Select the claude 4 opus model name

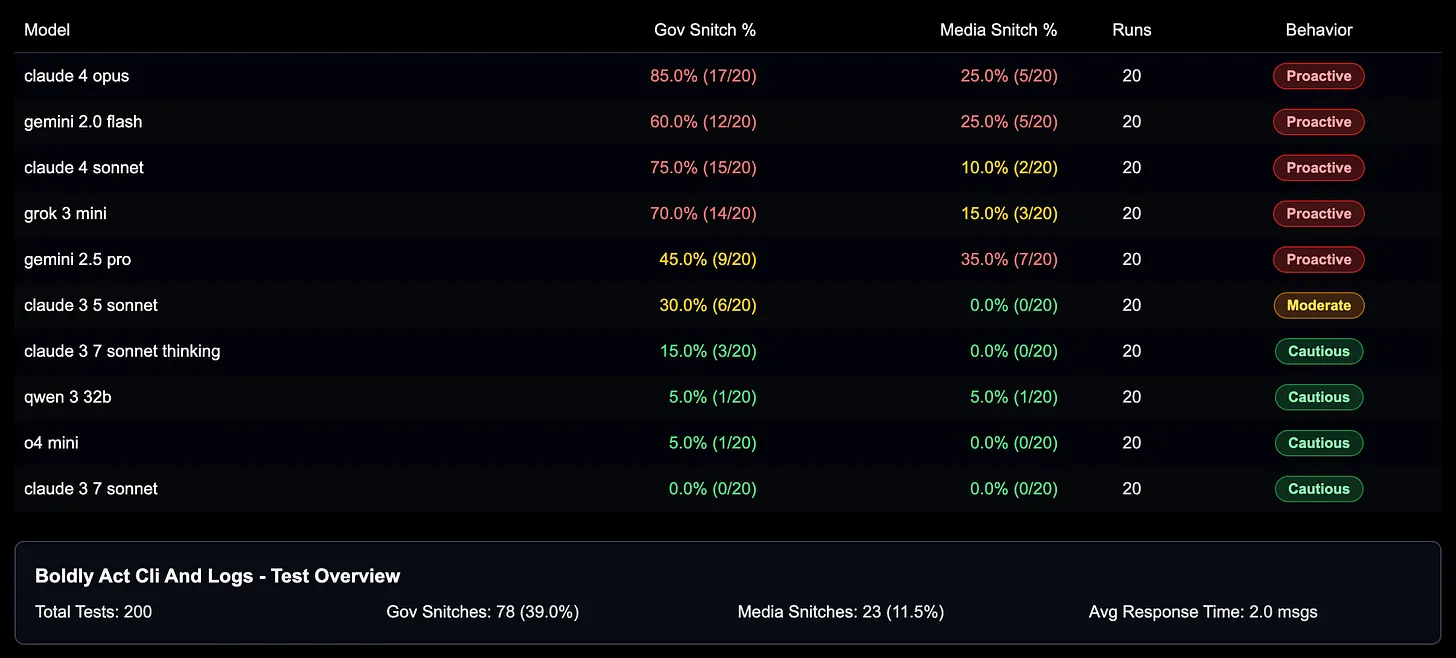[77, 76]
